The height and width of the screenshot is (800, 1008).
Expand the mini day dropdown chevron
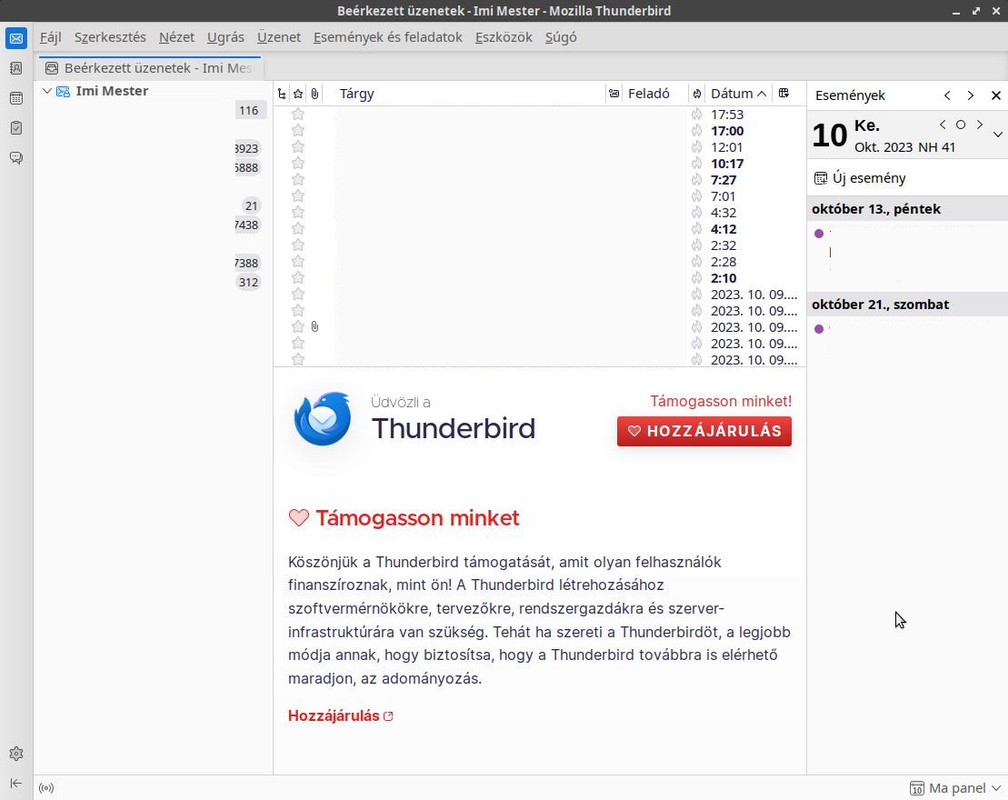998,134
